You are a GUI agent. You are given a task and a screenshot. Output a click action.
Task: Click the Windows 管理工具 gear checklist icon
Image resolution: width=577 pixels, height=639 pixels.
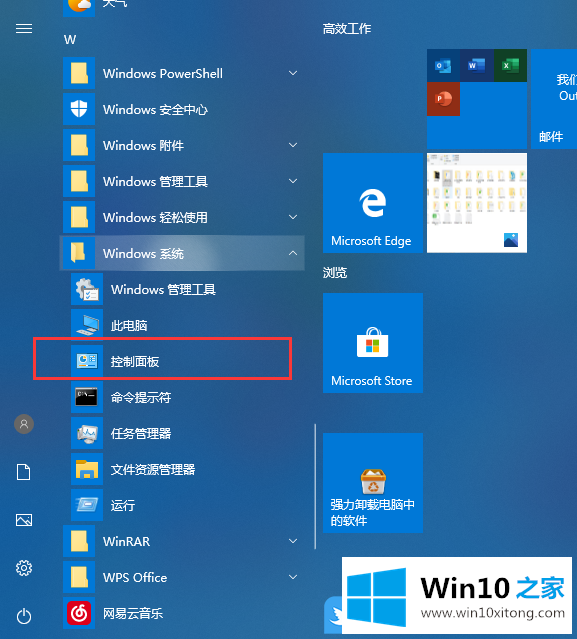point(87,289)
